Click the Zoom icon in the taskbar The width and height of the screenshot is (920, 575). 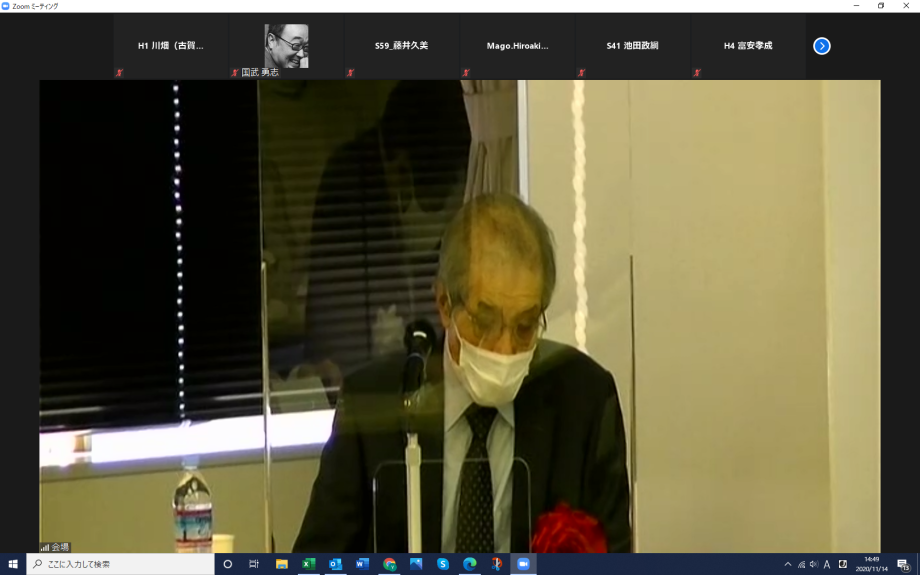522,564
